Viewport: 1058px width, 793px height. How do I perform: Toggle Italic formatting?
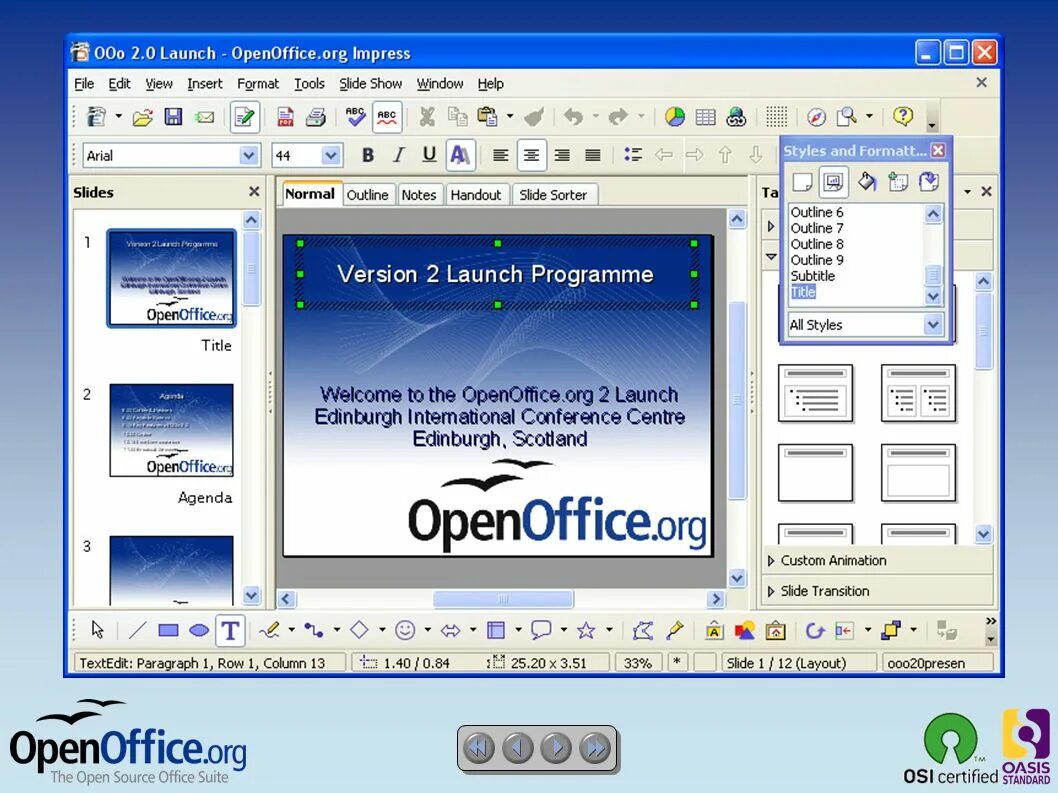[x=399, y=155]
